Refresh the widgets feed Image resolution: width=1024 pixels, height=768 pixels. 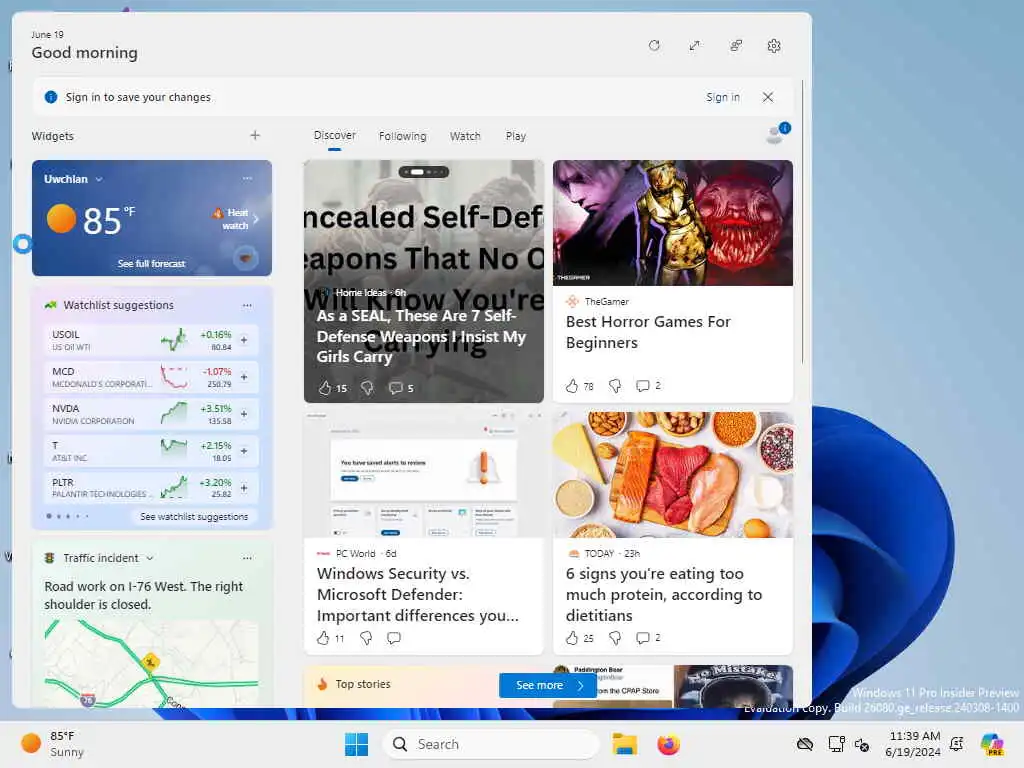[654, 46]
